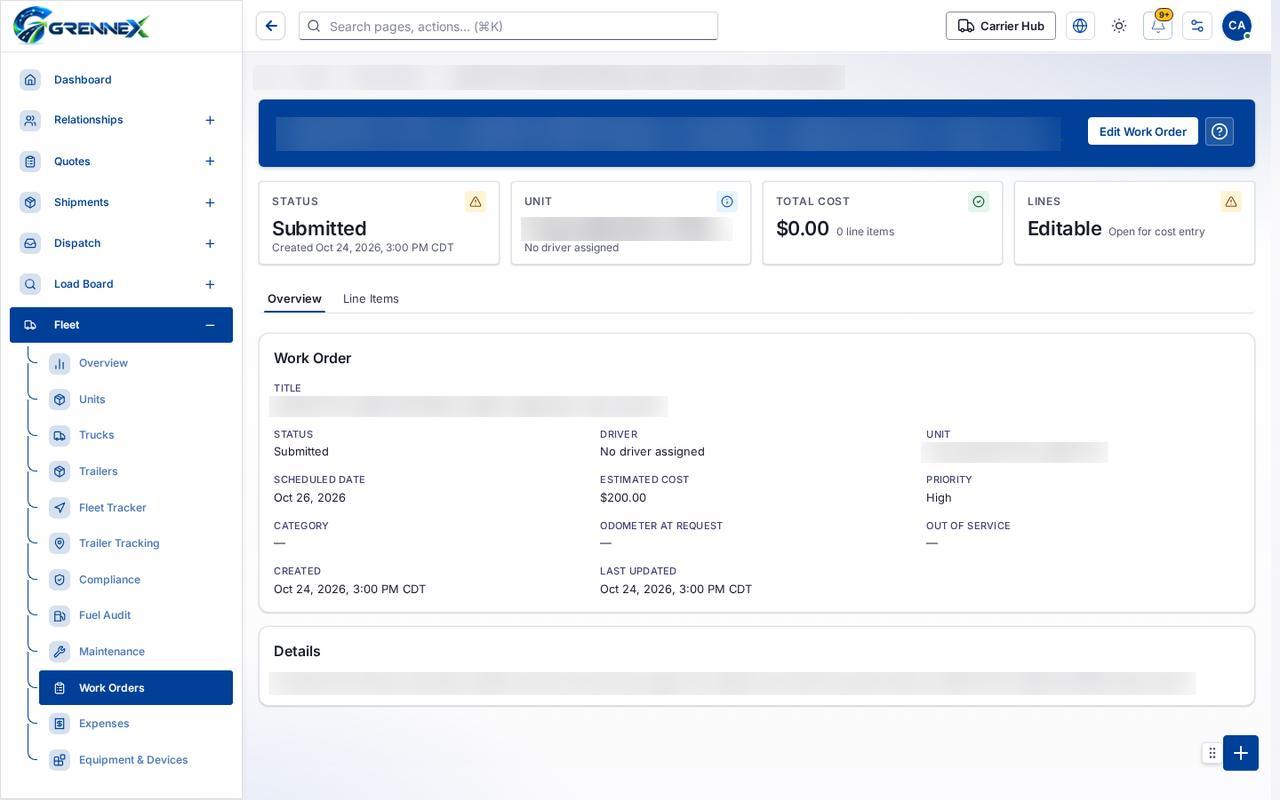Viewport: 1280px width, 800px height.
Task: Open the CA user avatar menu
Action: pyautogui.click(x=1237, y=26)
